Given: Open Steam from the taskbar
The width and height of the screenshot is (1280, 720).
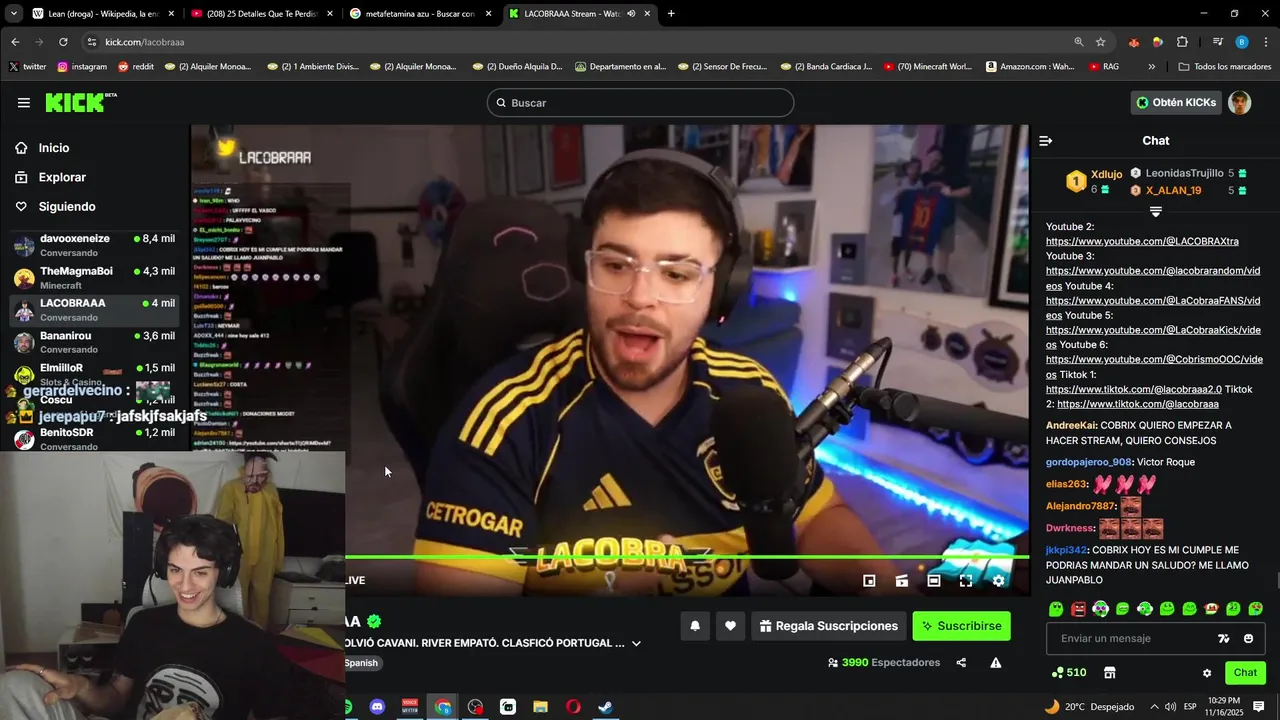Looking at the screenshot, I should [x=605, y=707].
